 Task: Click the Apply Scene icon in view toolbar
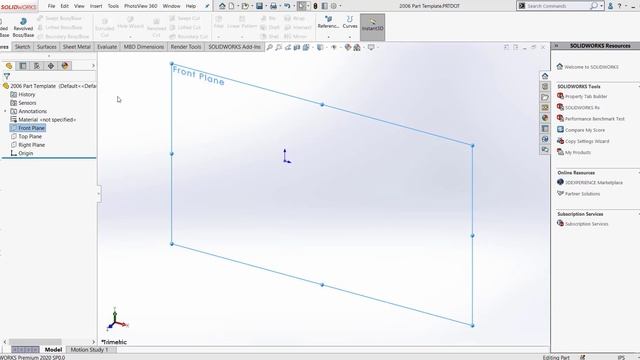[357, 47]
